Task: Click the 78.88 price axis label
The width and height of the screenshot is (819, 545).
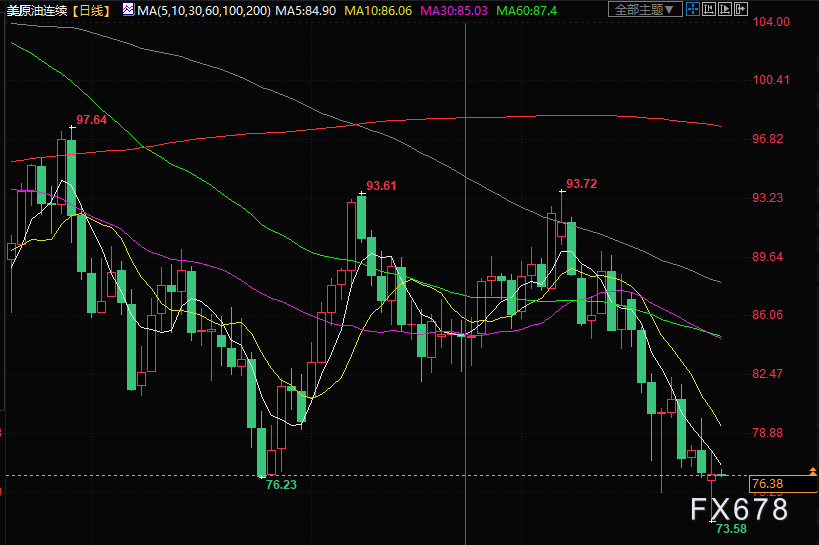Action: 768,432
